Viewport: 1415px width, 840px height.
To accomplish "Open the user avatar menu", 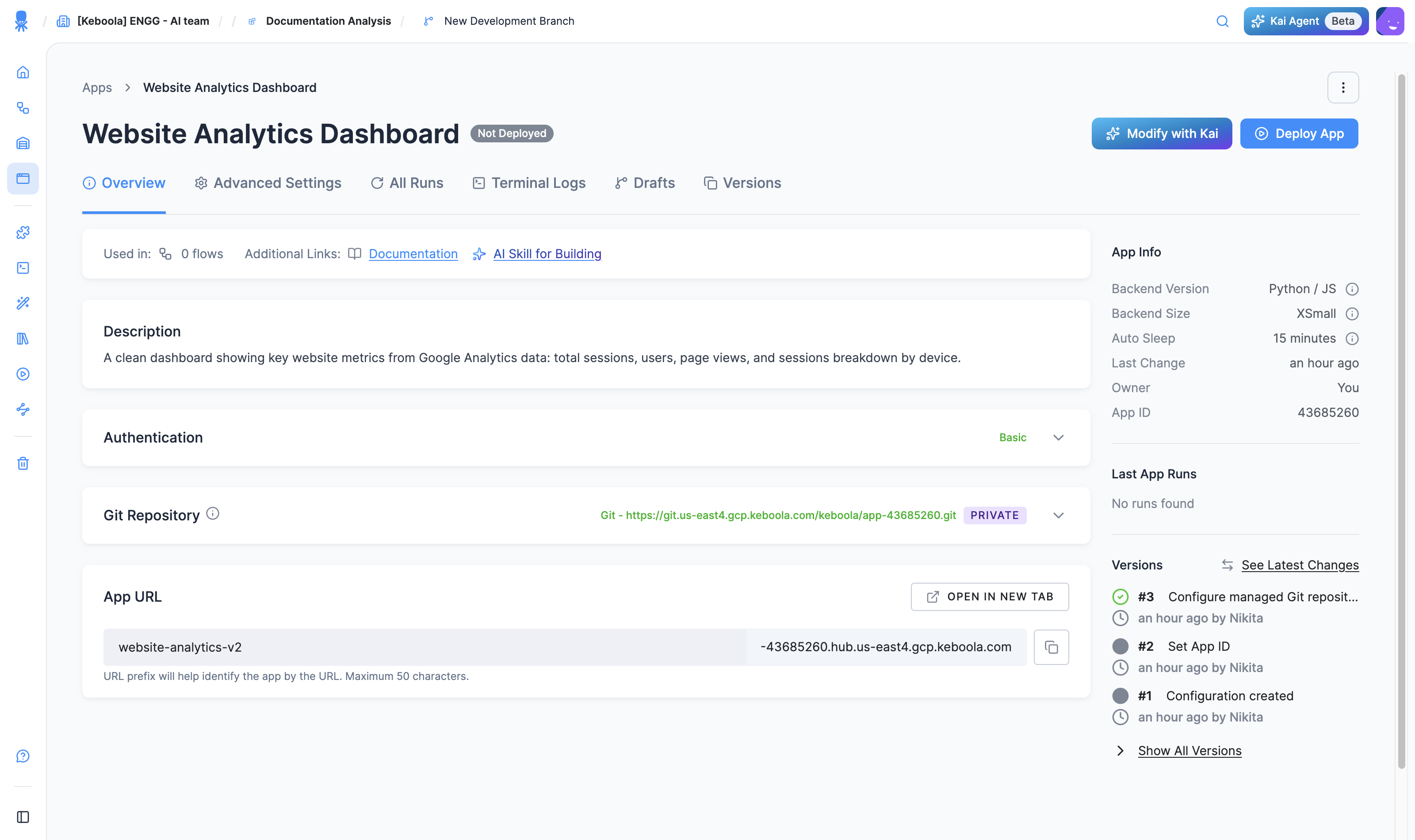I will (1390, 21).
